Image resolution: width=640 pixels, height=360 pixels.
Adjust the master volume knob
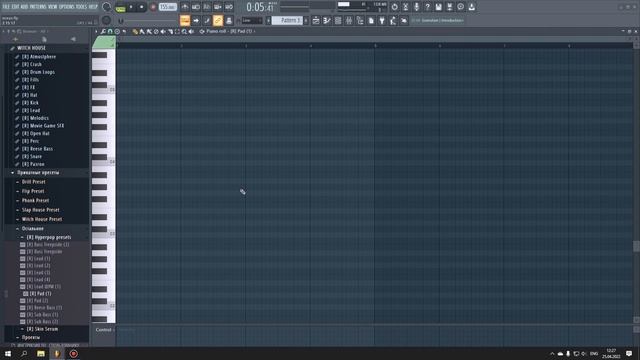107,7
